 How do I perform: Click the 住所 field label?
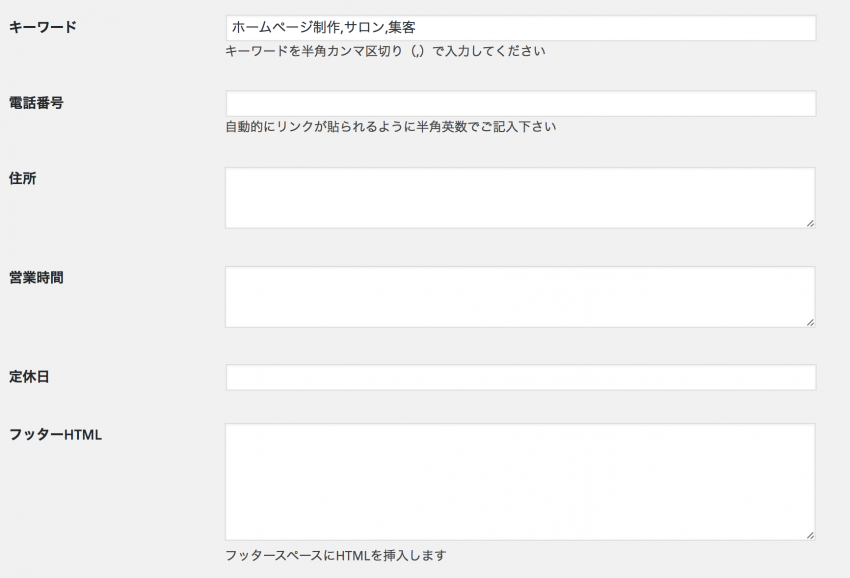[22, 178]
